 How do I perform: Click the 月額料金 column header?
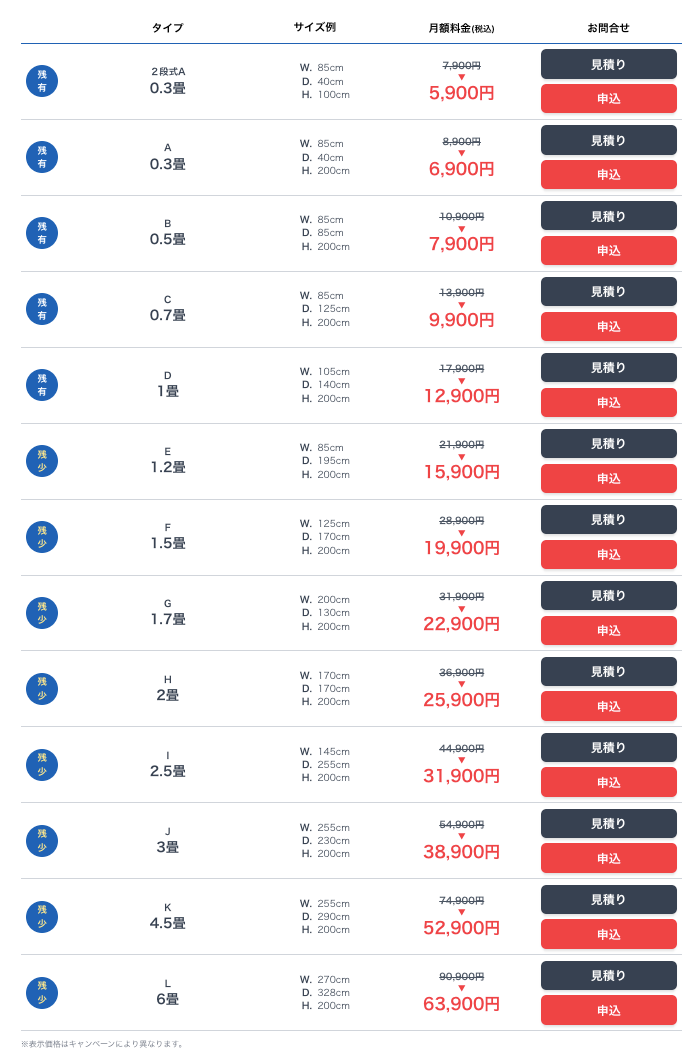click(x=461, y=28)
